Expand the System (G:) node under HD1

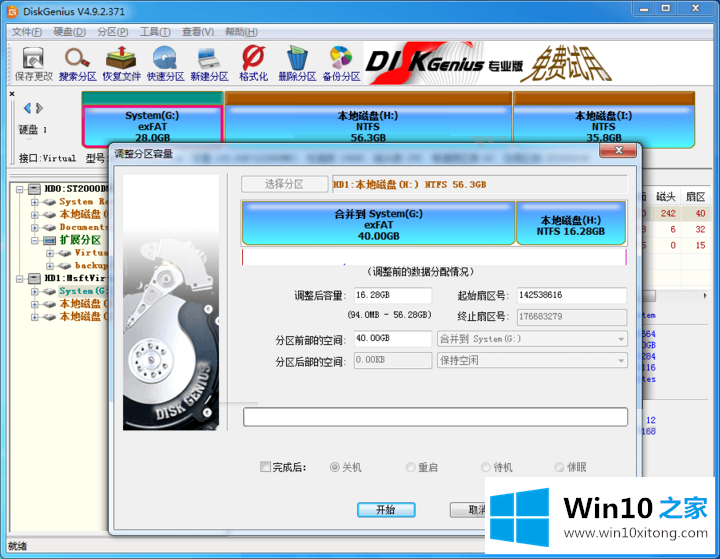pos(35,291)
